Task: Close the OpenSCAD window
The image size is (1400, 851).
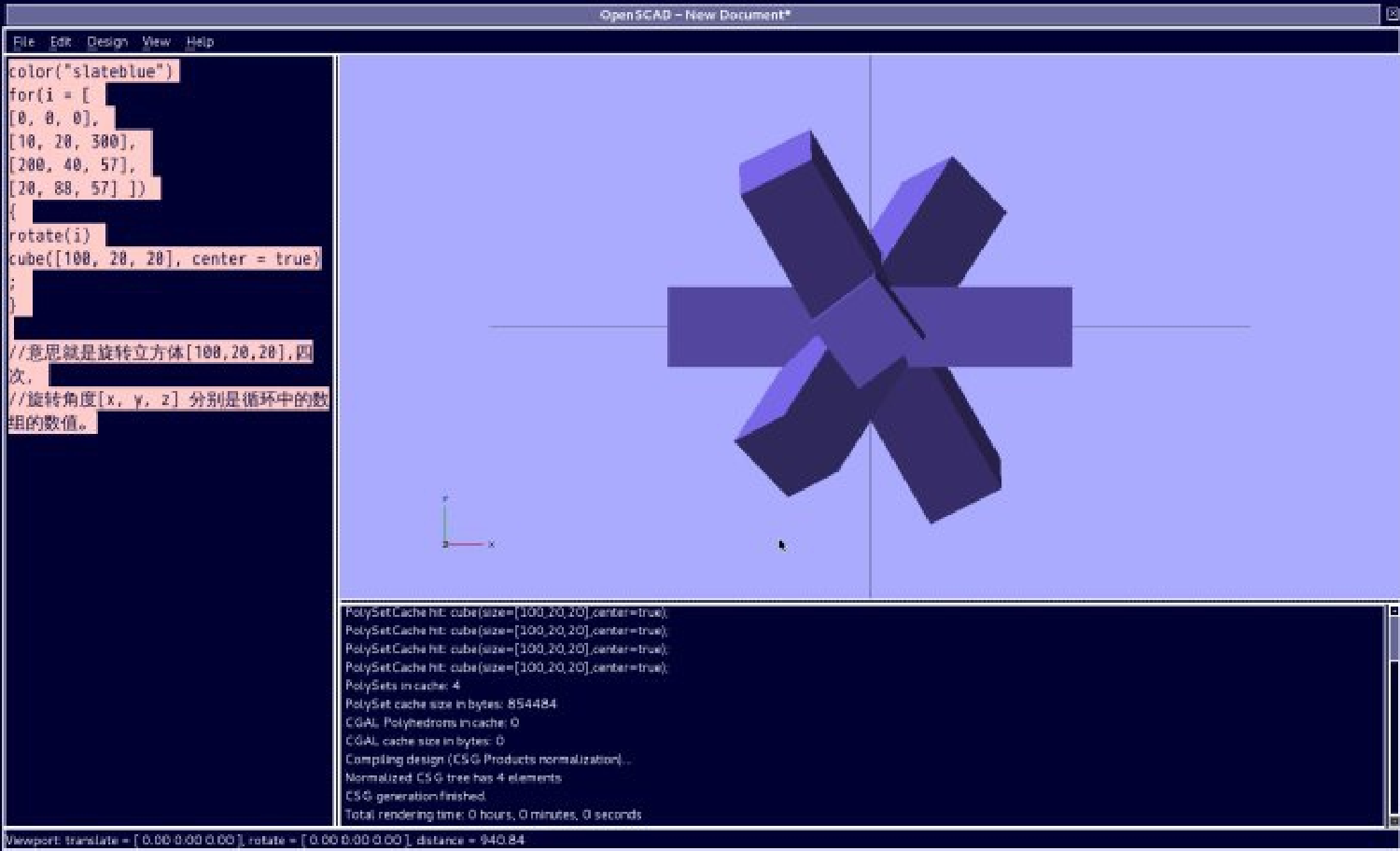Action: (x=1391, y=14)
